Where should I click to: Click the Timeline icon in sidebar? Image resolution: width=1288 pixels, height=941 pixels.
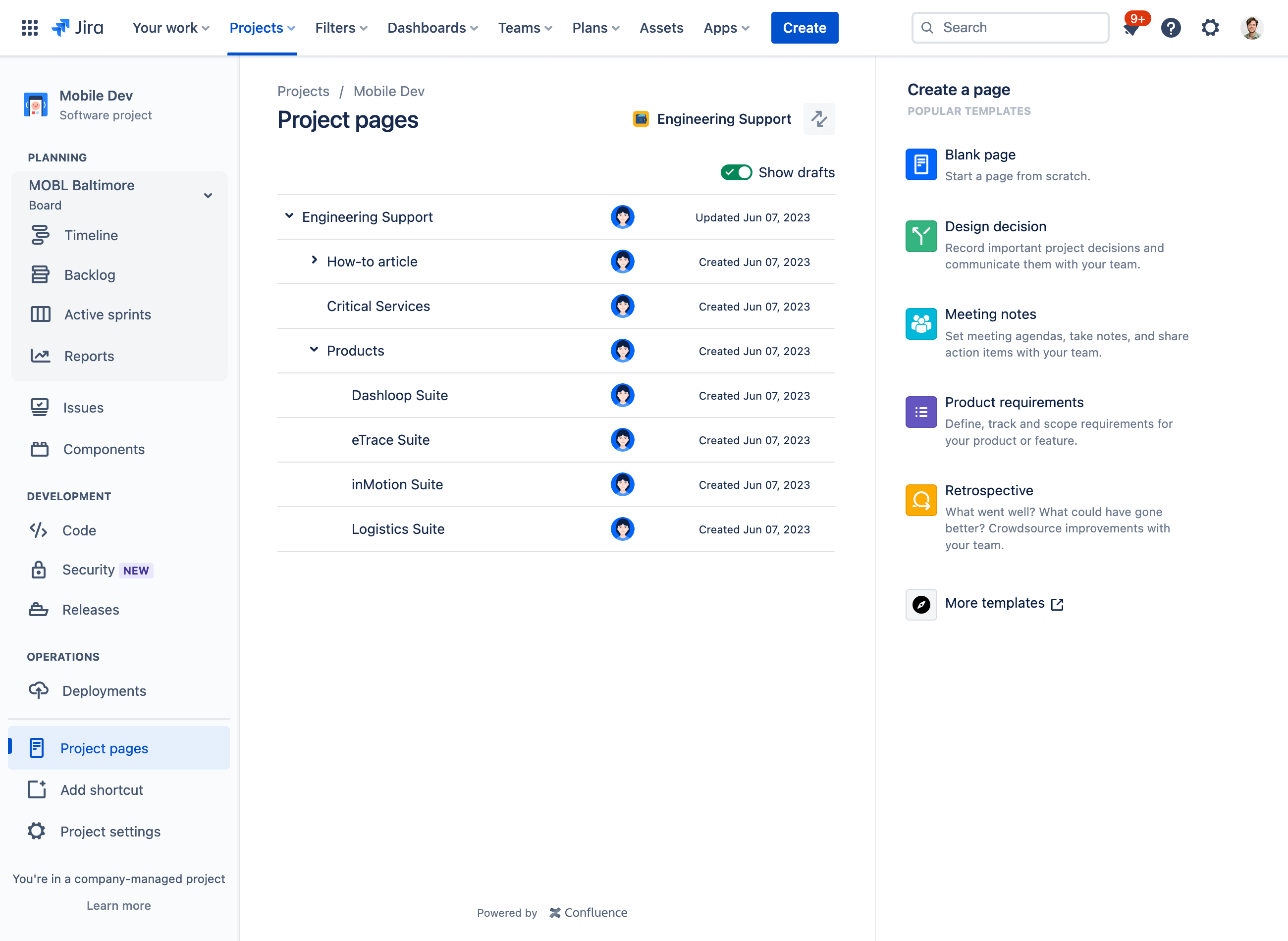(x=40, y=235)
